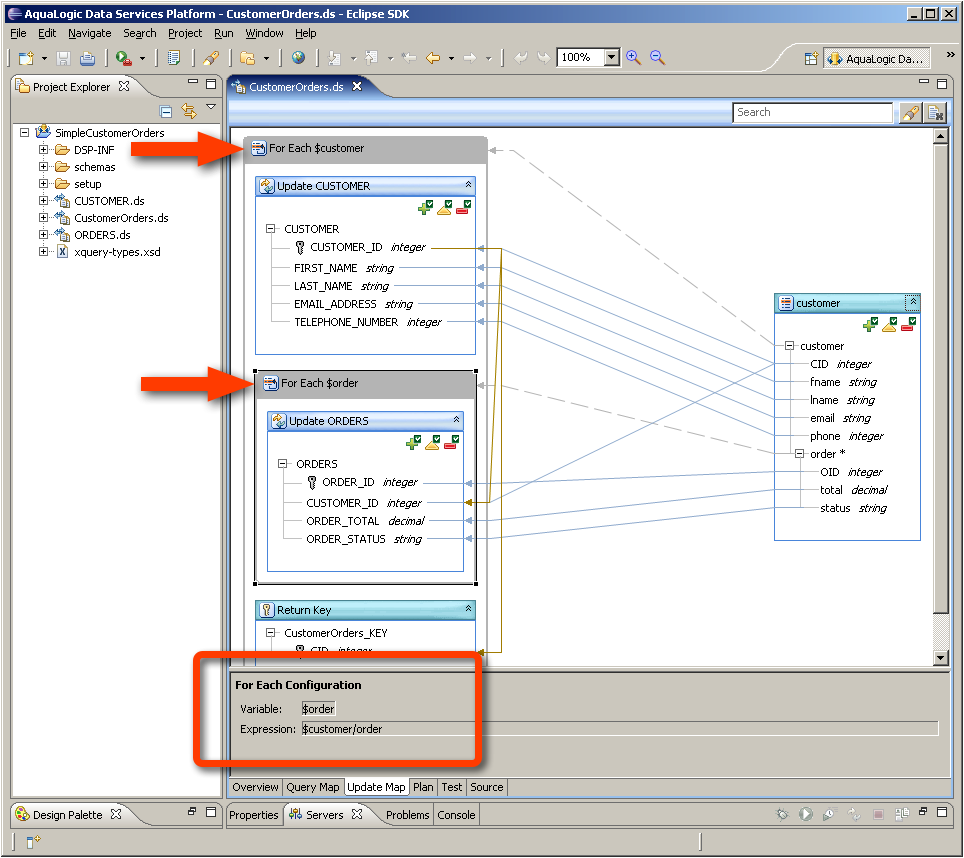Switch to the Source tab

pos(486,787)
